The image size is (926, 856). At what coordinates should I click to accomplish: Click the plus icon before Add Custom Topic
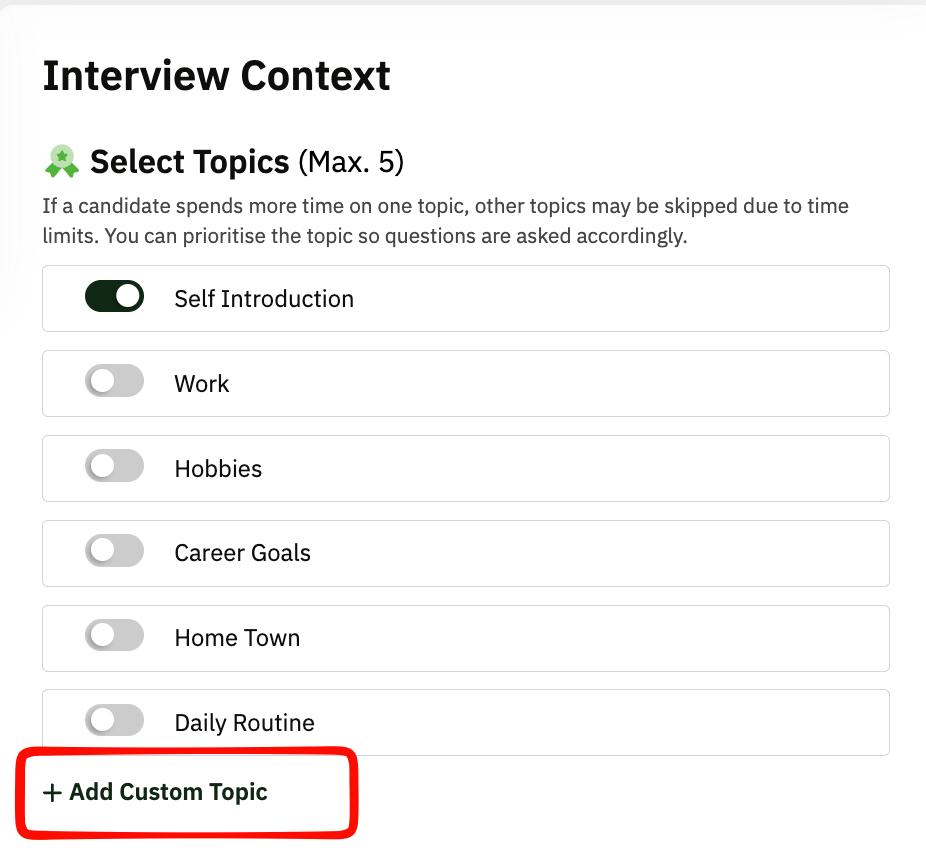click(x=52, y=793)
